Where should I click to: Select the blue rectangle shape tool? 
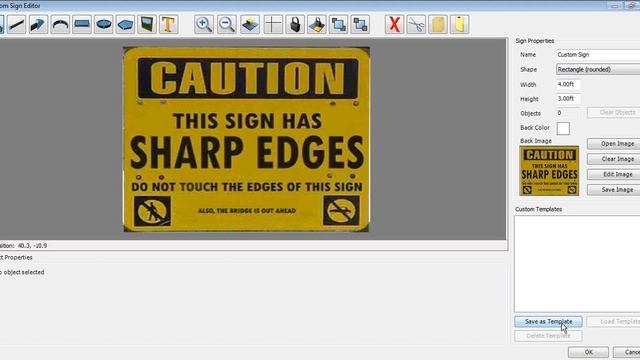82,24
